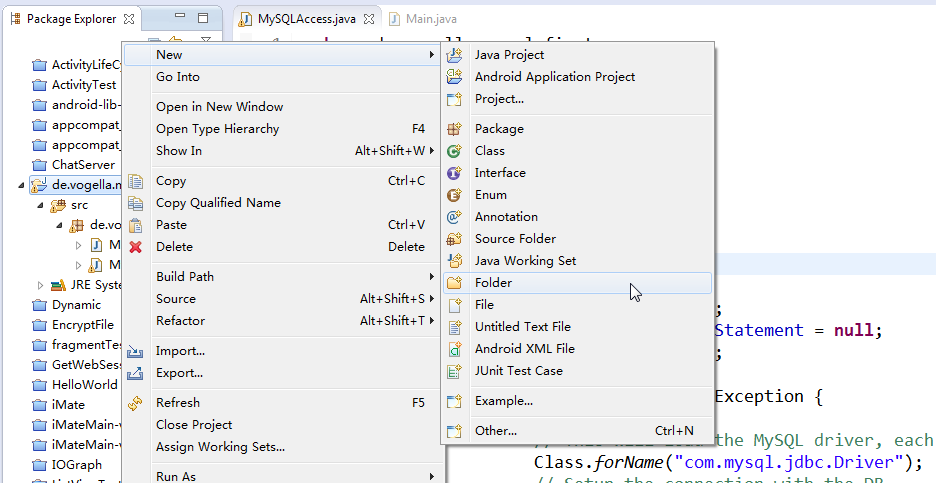Choose the Interface icon

click(455, 173)
